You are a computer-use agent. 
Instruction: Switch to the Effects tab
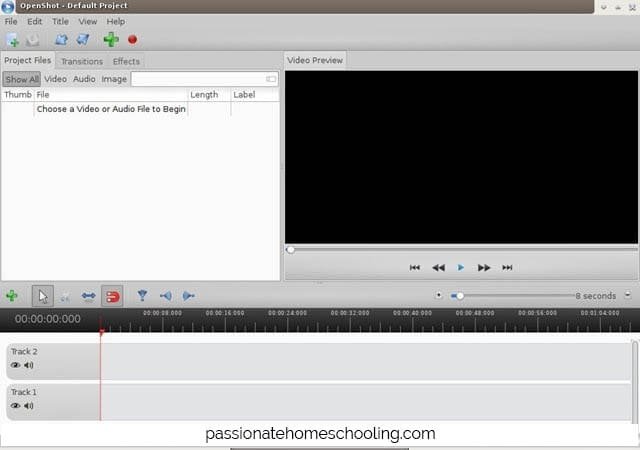pos(126,61)
